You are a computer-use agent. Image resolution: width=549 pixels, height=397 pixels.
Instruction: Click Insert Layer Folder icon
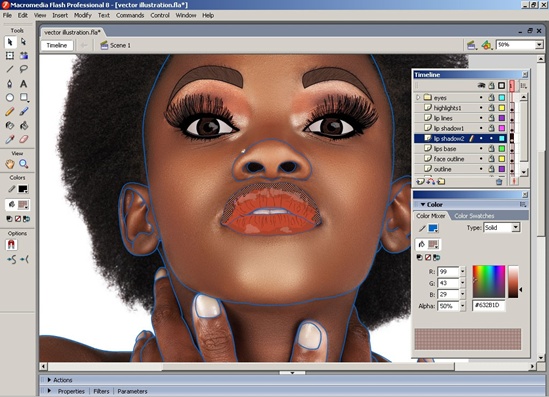point(441,181)
